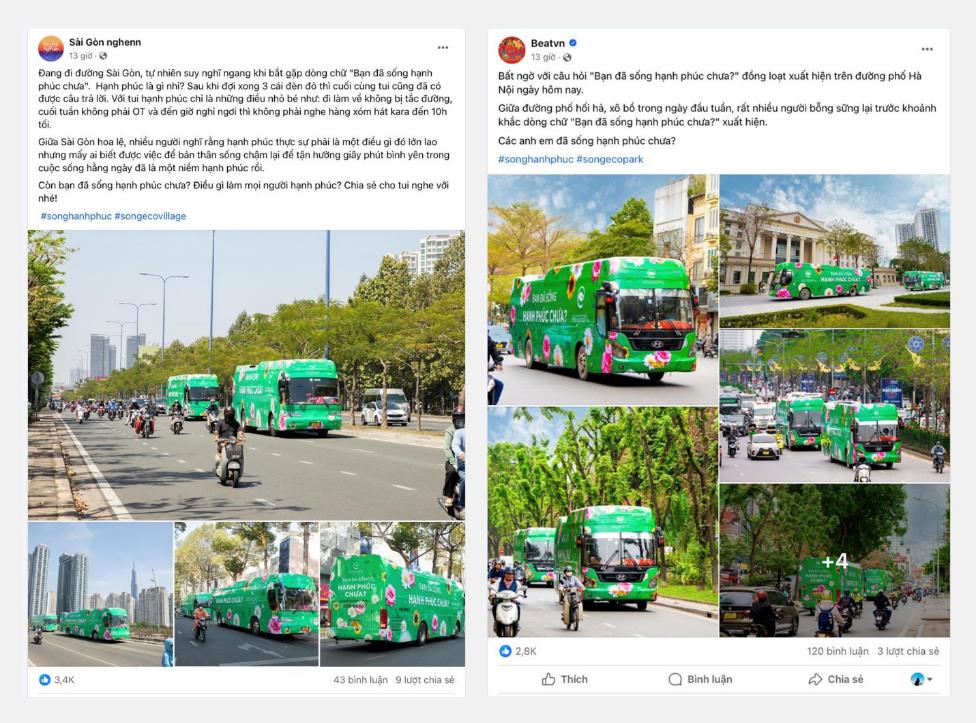Click the Sài Gòn nghenn page name
This screenshot has width=976, height=723.
pyautogui.click(x=105, y=42)
